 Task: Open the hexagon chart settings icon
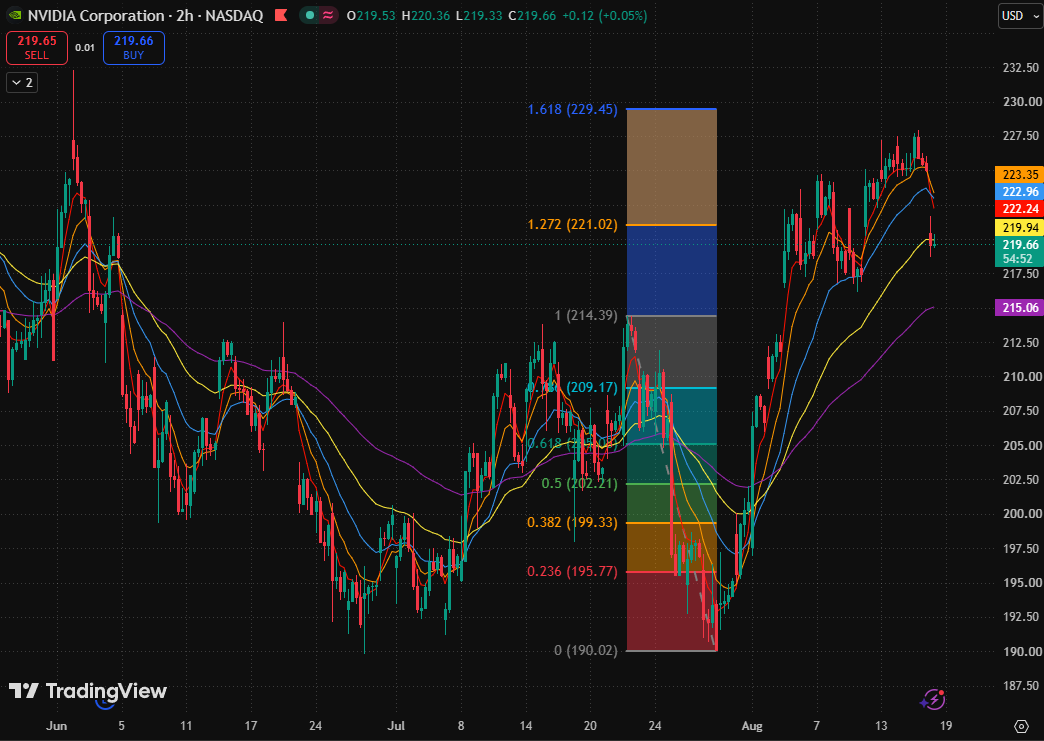(1021, 726)
